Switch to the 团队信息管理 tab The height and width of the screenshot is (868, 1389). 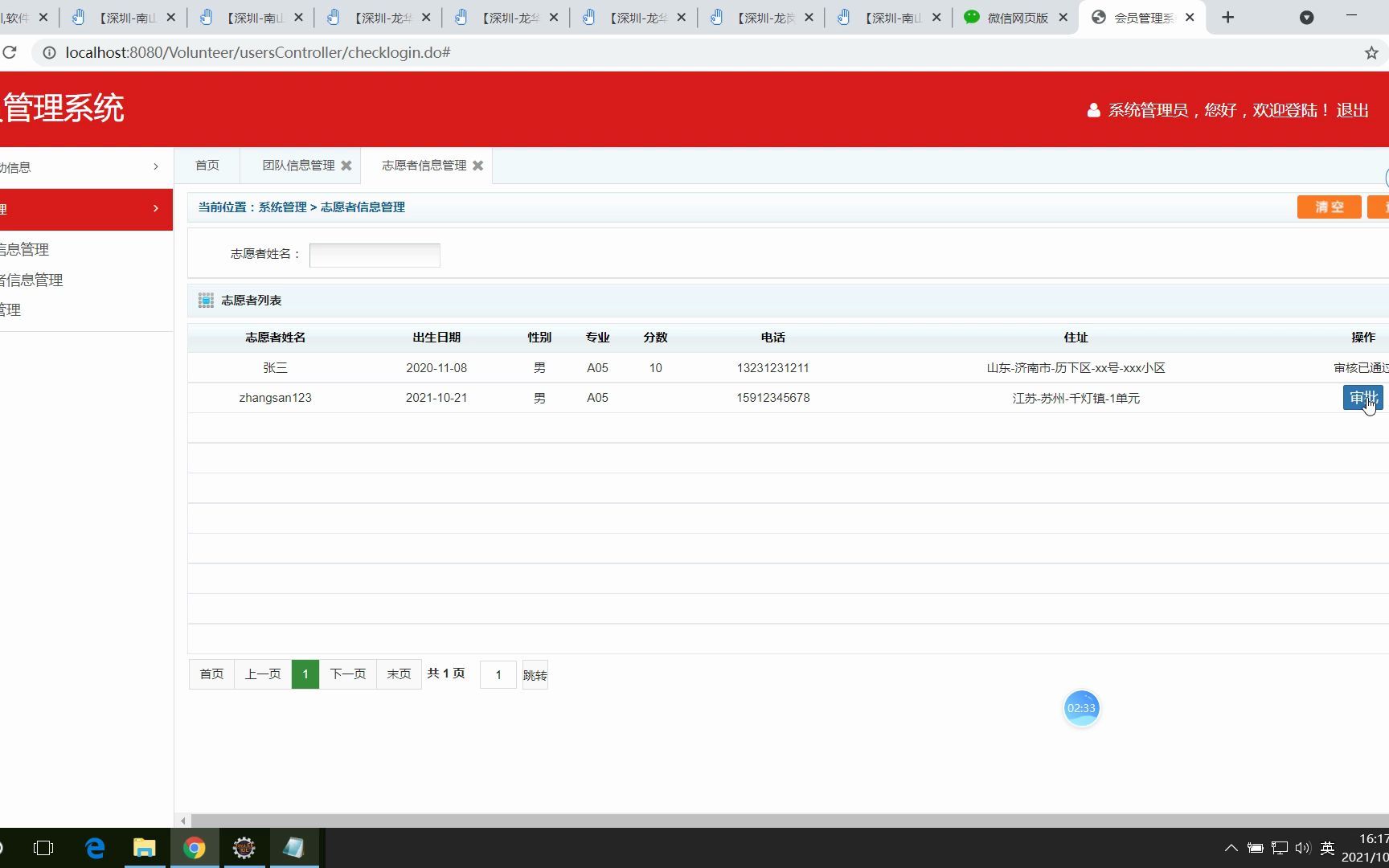pyautogui.click(x=298, y=166)
